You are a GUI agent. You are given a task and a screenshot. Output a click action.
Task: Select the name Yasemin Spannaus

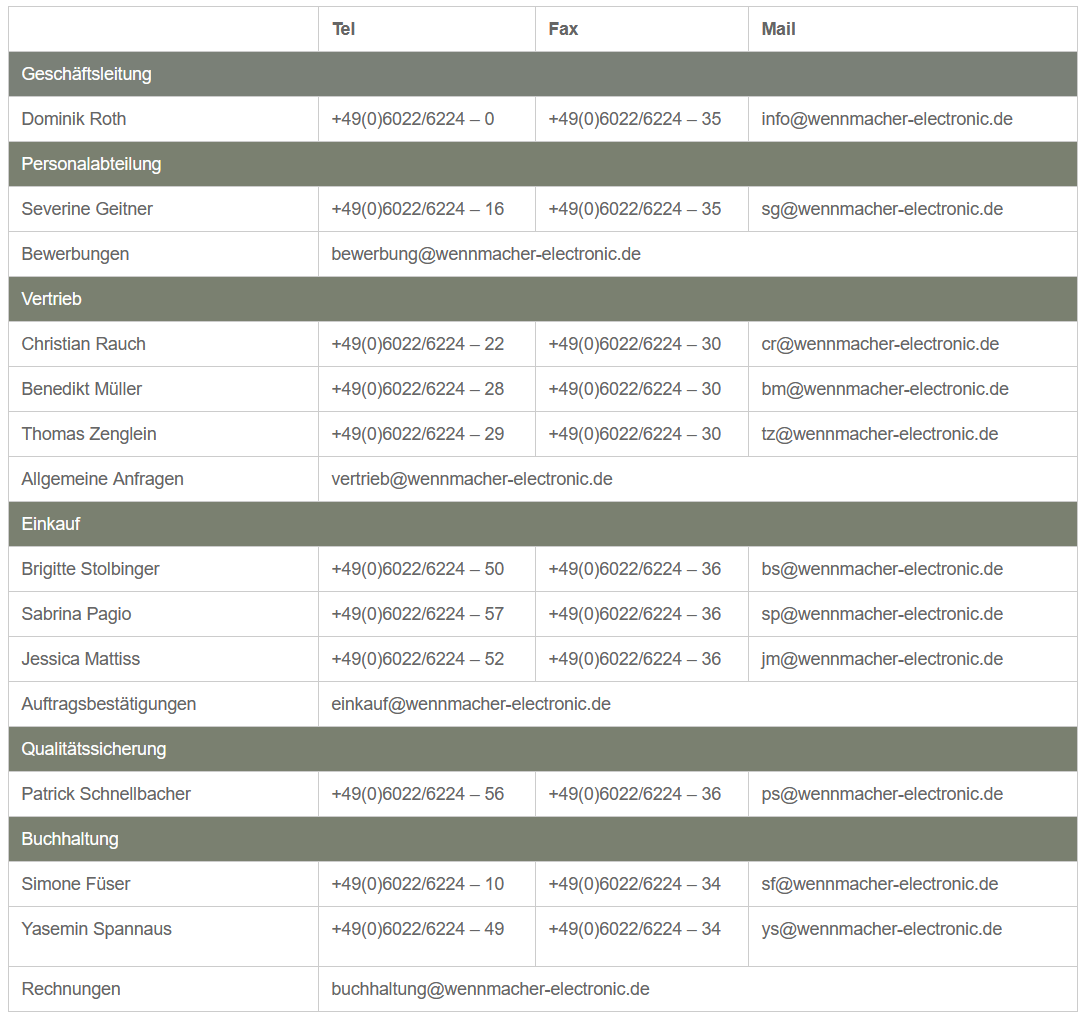click(x=96, y=929)
